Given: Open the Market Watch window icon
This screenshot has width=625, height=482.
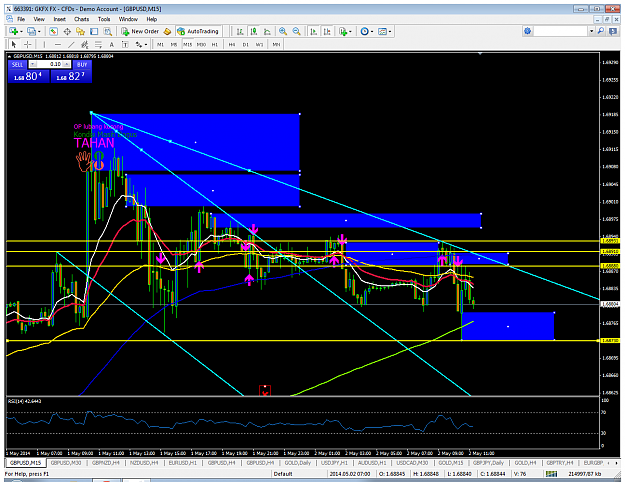Looking at the screenshot, I should (x=53, y=31).
